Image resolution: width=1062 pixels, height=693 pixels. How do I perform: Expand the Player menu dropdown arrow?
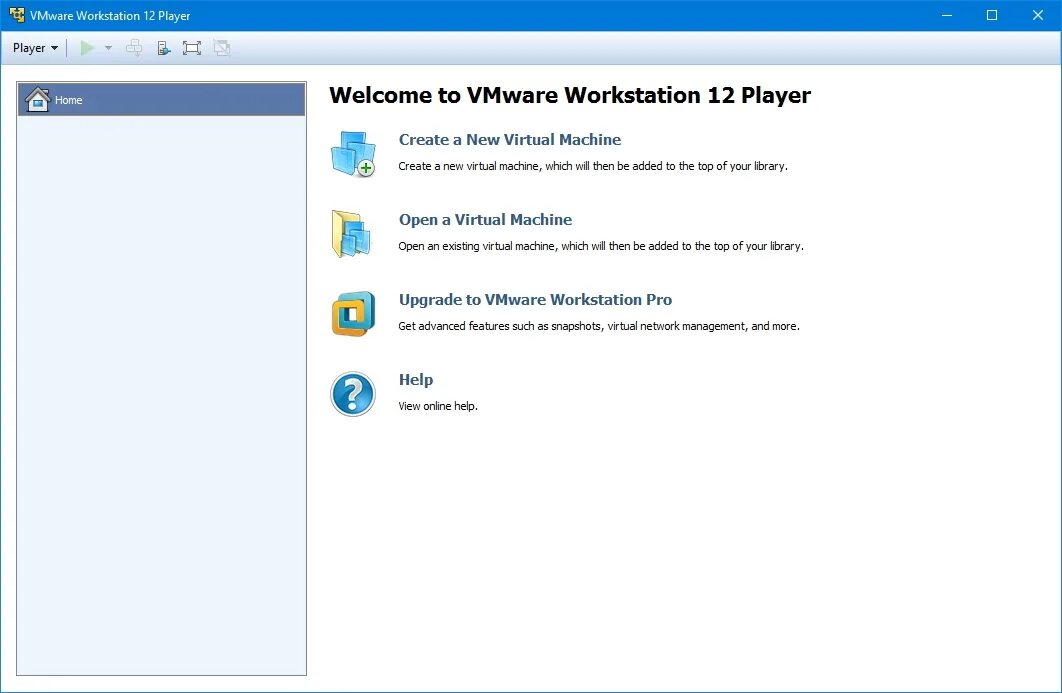(53, 47)
